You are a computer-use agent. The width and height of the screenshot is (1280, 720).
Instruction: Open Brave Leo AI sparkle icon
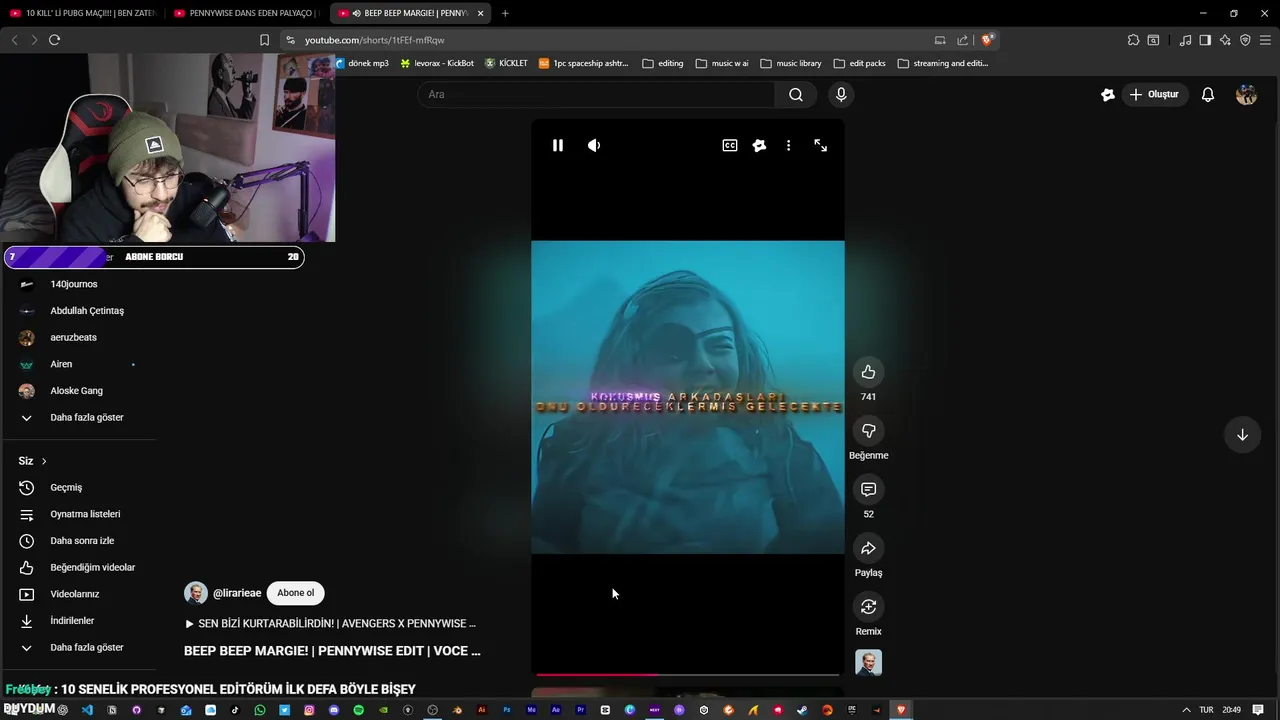click(1225, 40)
